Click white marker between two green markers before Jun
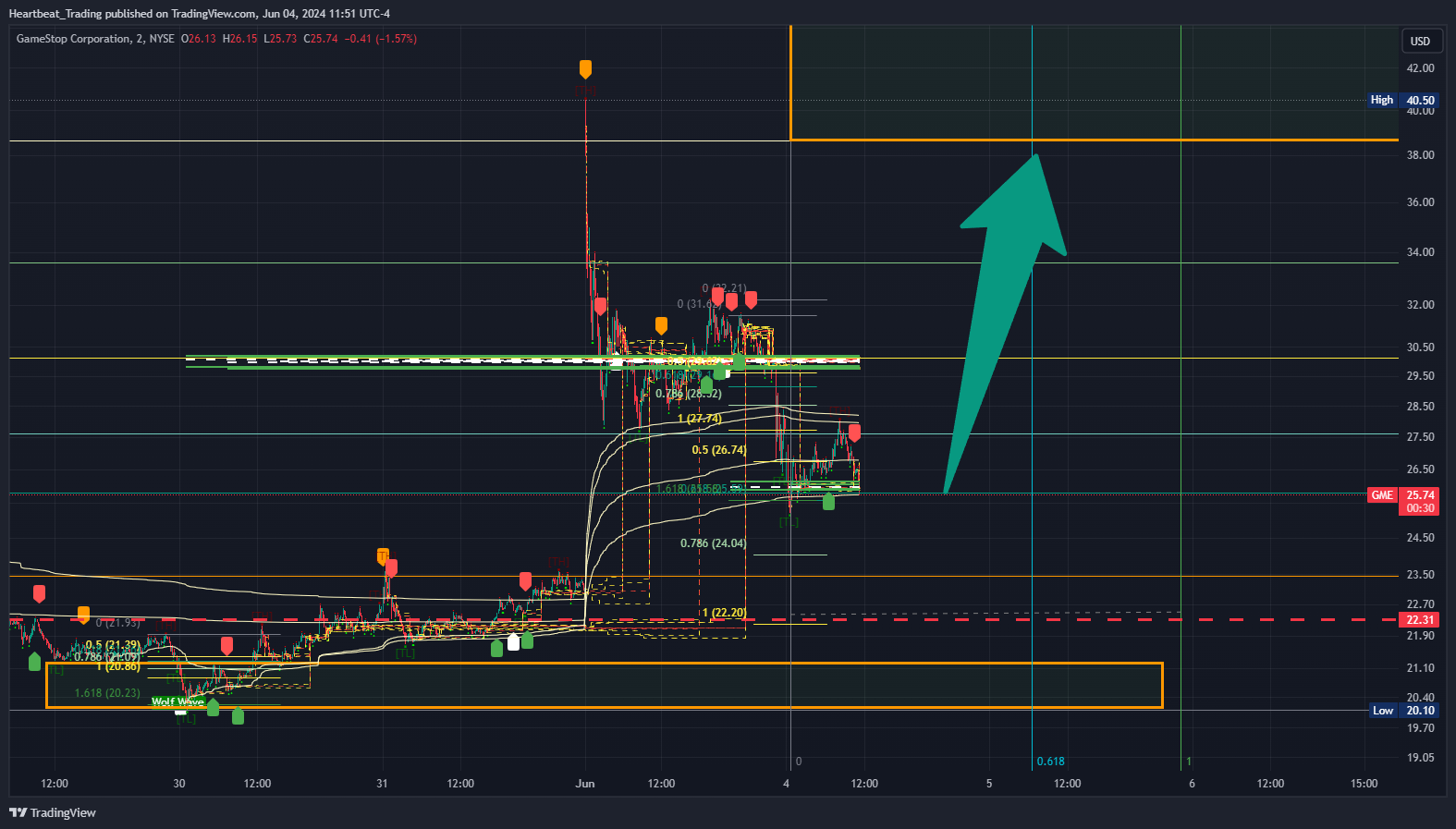The width and height of the screenshot is (1456, 829). click(x=513, y=641)
